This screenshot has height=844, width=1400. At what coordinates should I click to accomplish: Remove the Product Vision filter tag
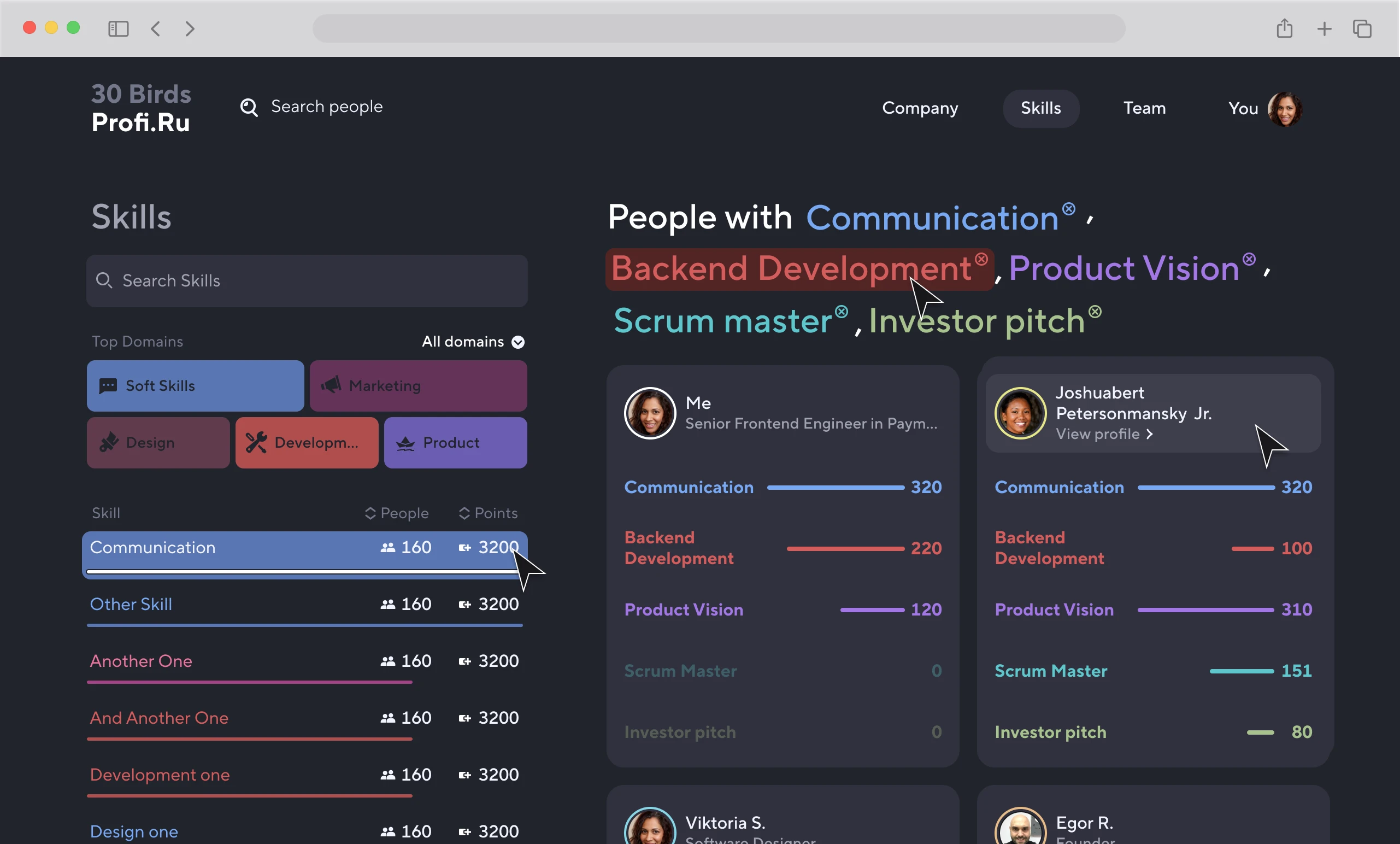pos(1249,259)
